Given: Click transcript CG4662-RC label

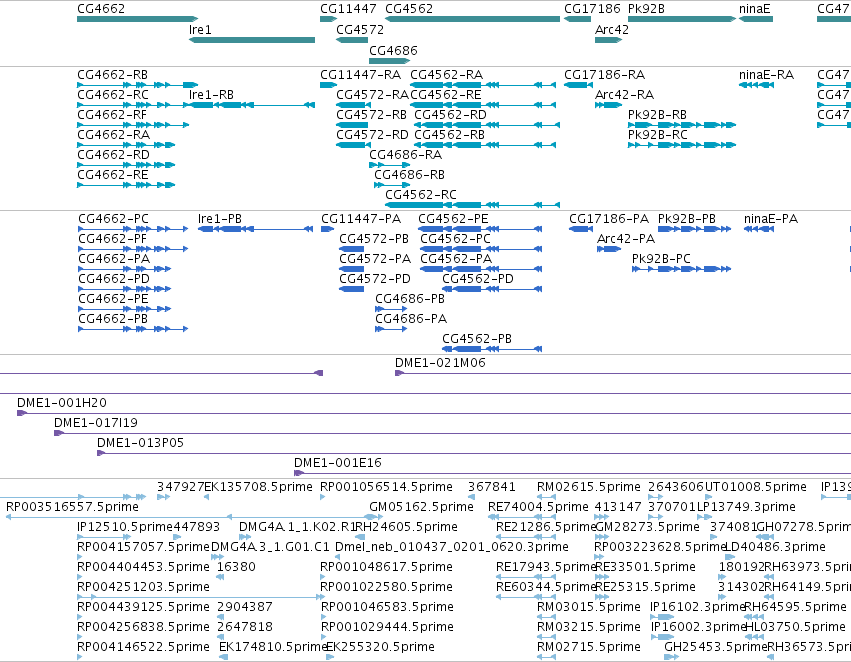Looking at the screenshot, I should pos(113,94).
